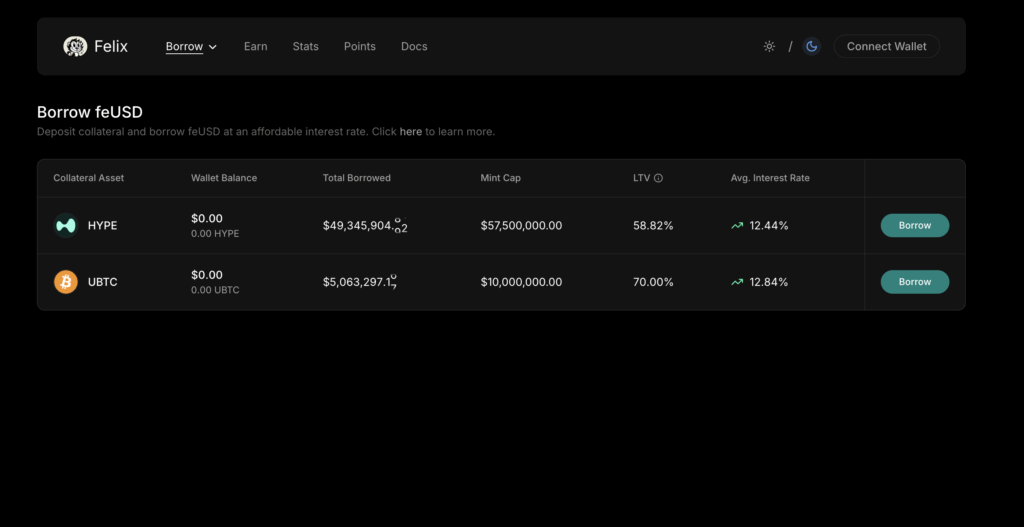Viewport: 1024px width, 527px height.
Task: Open the Docs link
Action: (x=414, y=46)
